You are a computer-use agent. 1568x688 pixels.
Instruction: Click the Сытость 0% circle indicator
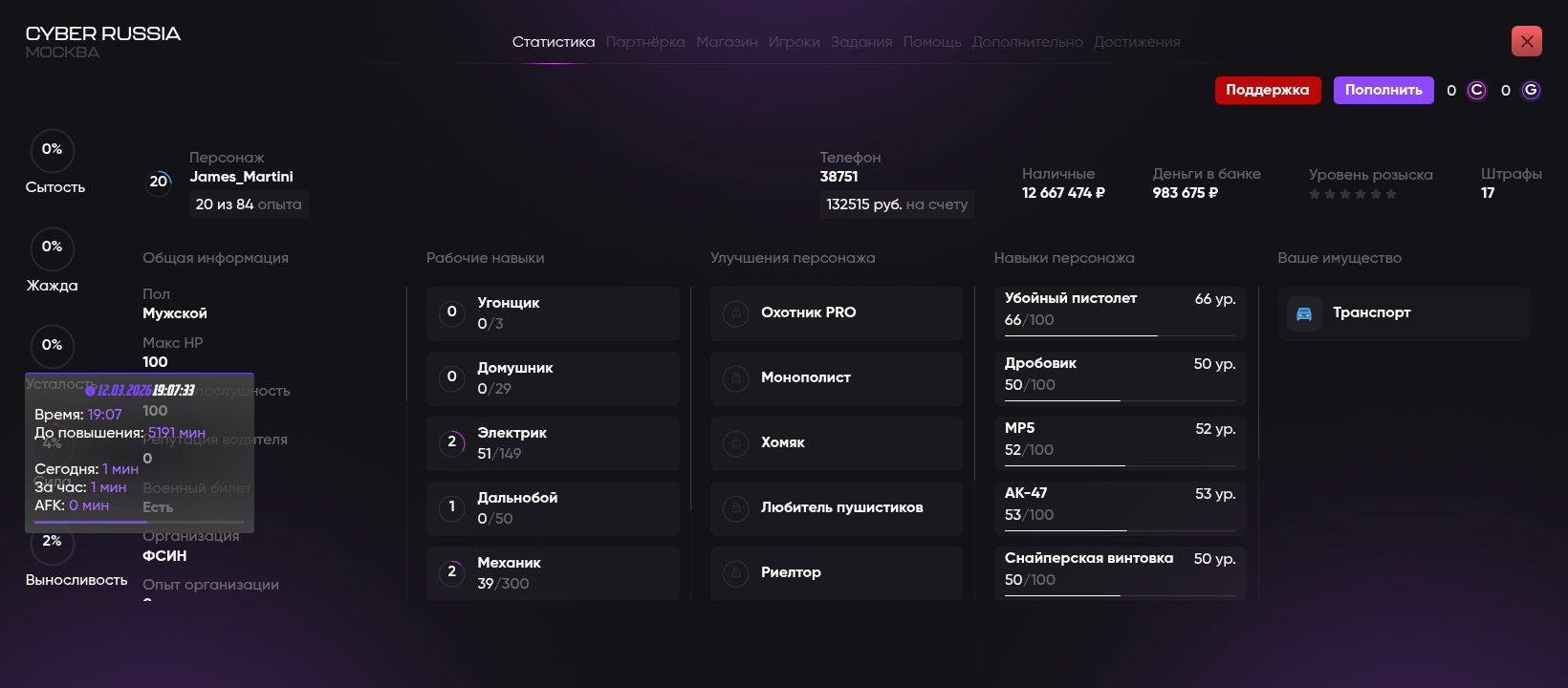[52, 150]
